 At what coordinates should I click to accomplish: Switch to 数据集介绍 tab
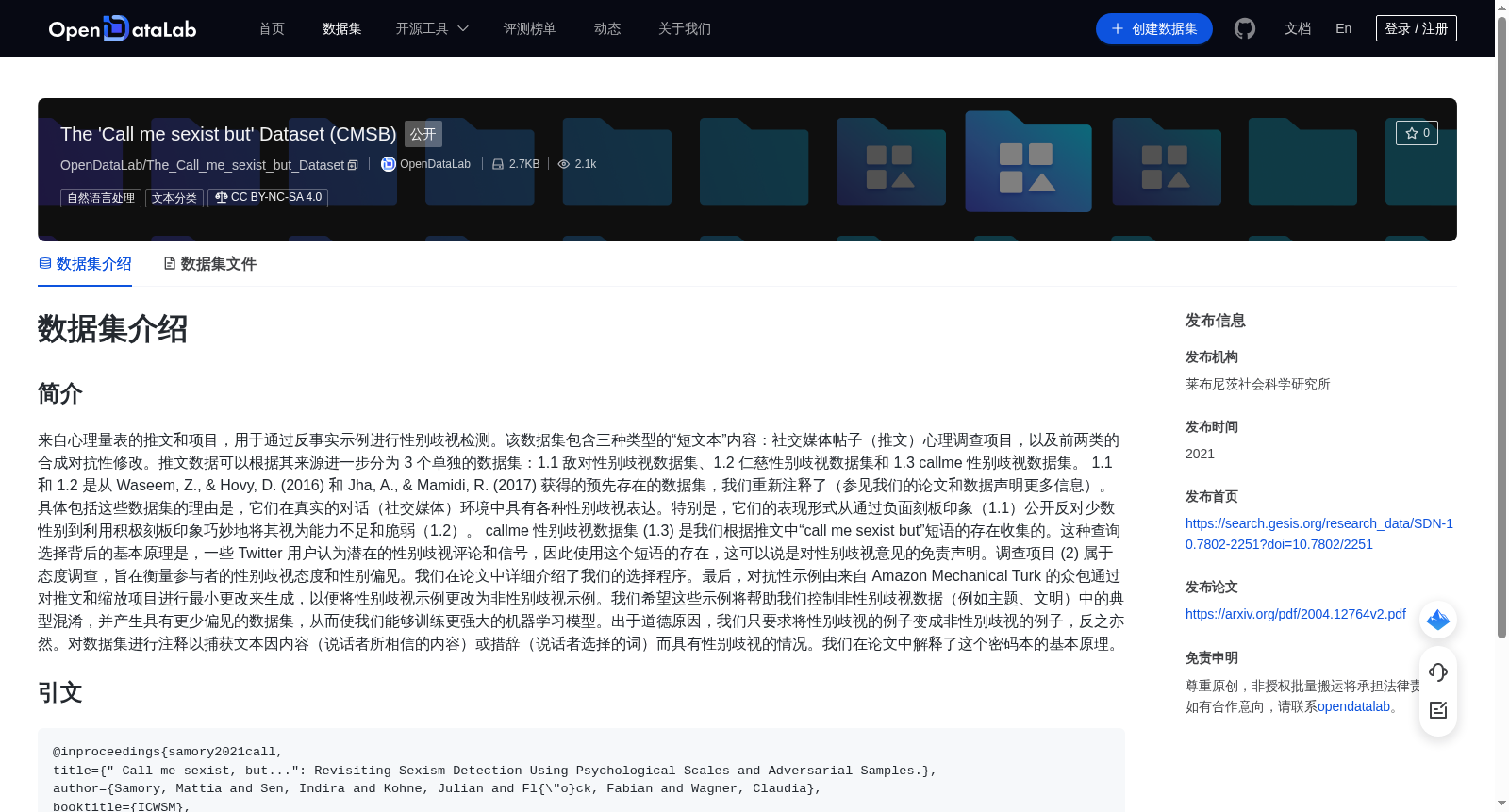click(85, 264)
